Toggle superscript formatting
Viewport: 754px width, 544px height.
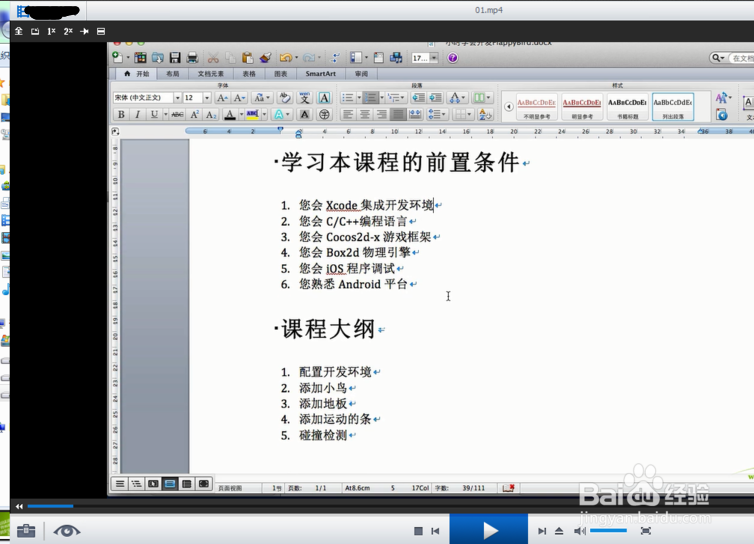click(x=195, y=114)
